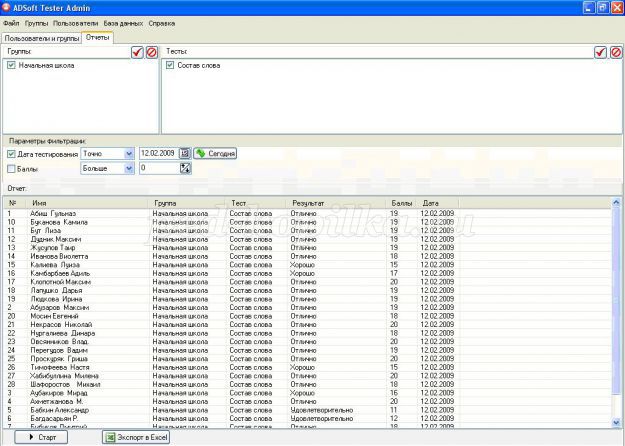Switch to Пользователи и группы tab
Screen dimensions: 625x446
tap(42, 37)
